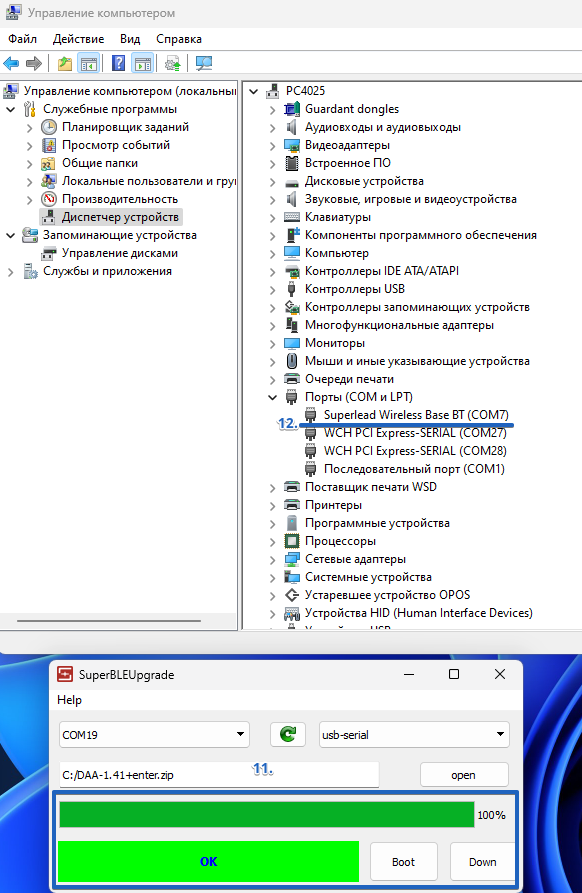Collapse the Служебные программы node

pos(11,109)
